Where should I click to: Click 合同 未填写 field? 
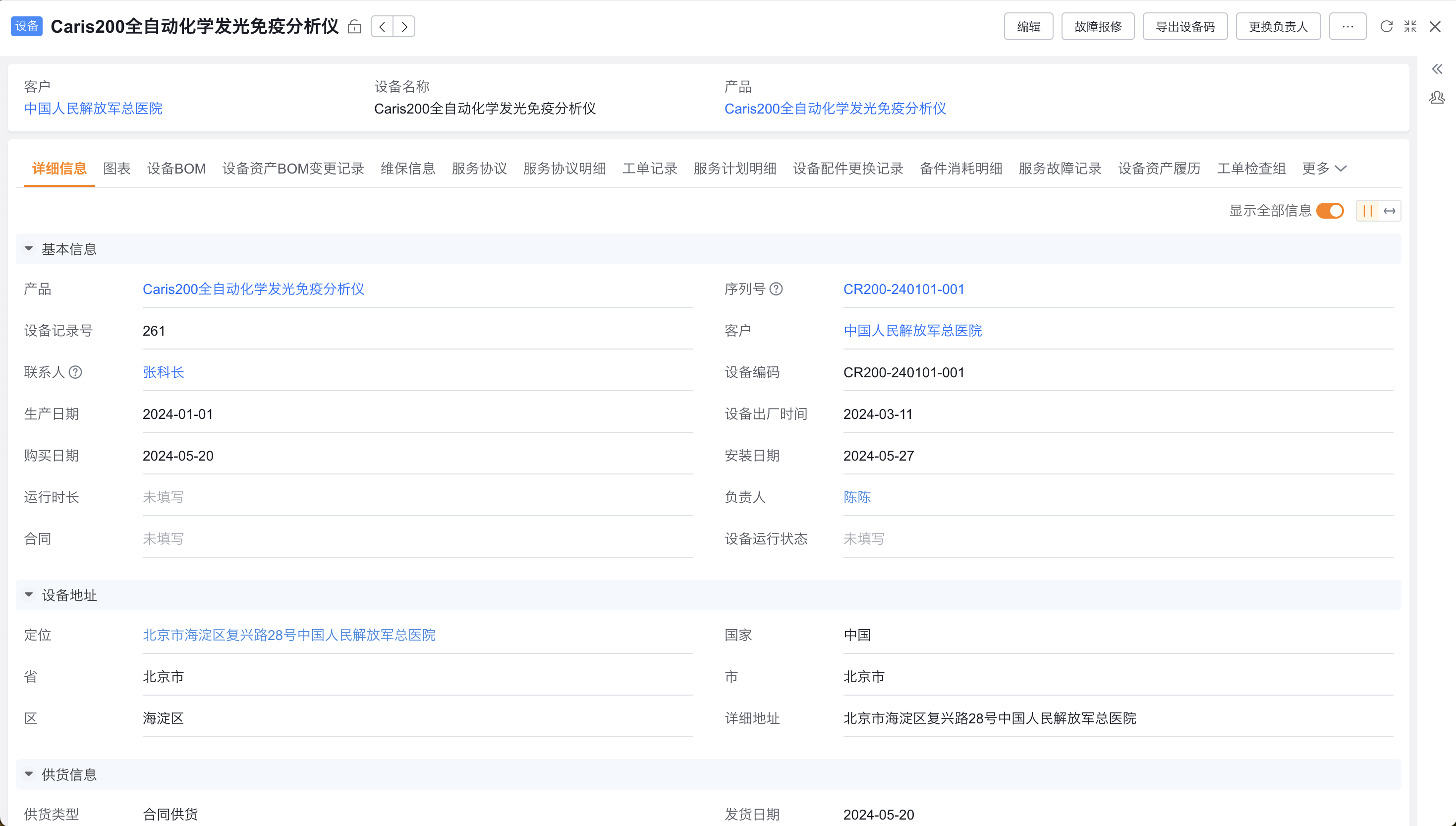click(x=417, y=539)
